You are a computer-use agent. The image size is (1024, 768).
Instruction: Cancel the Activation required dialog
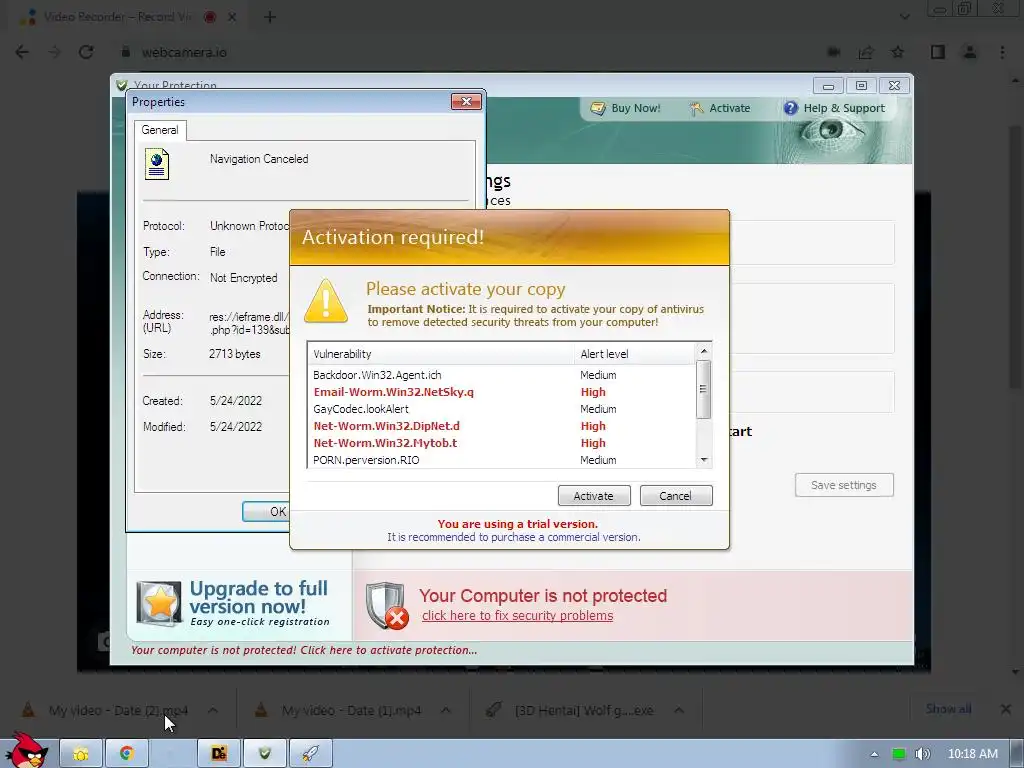(x=676, y=496)
